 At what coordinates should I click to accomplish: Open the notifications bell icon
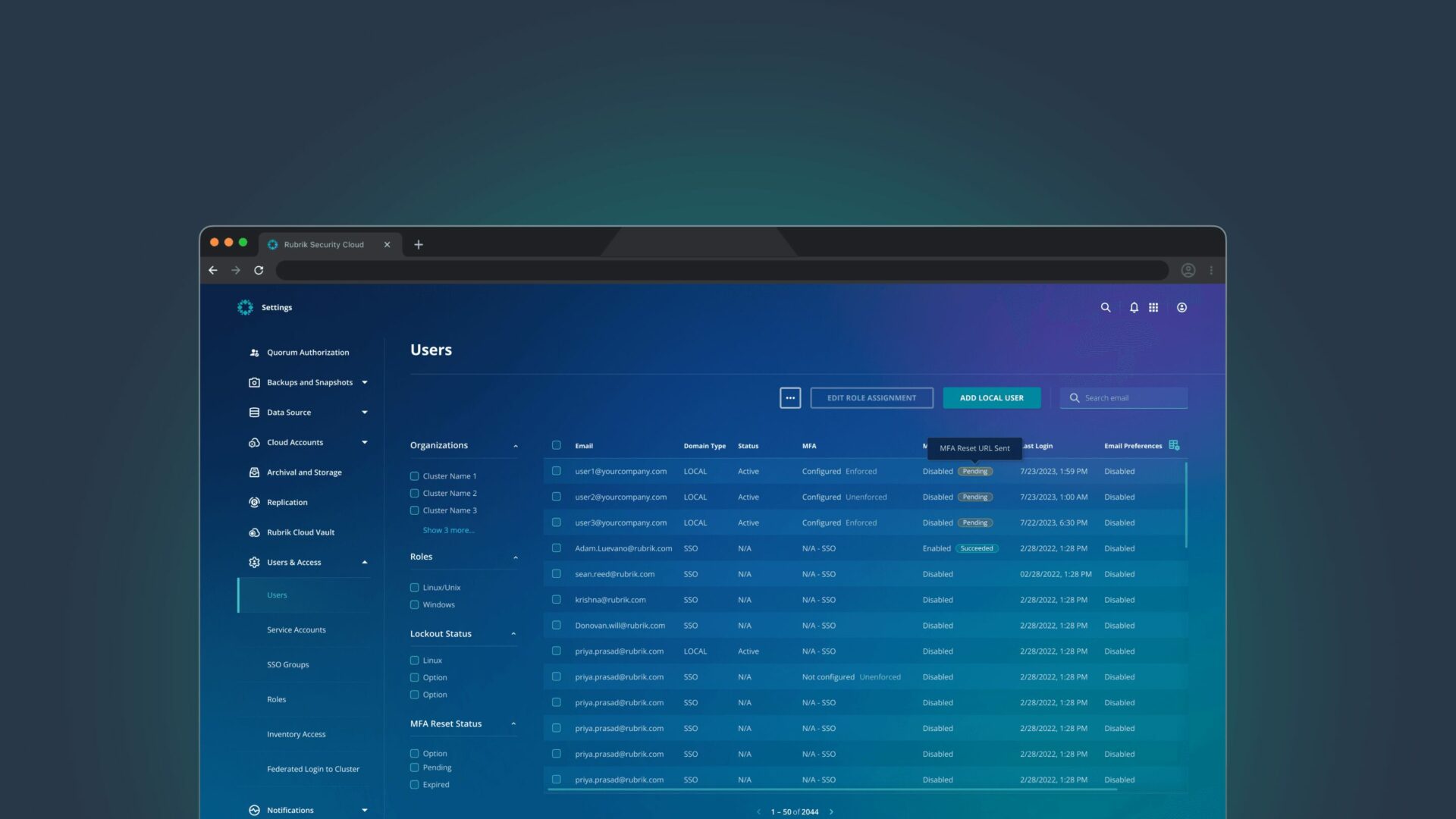coord(1134,307)
